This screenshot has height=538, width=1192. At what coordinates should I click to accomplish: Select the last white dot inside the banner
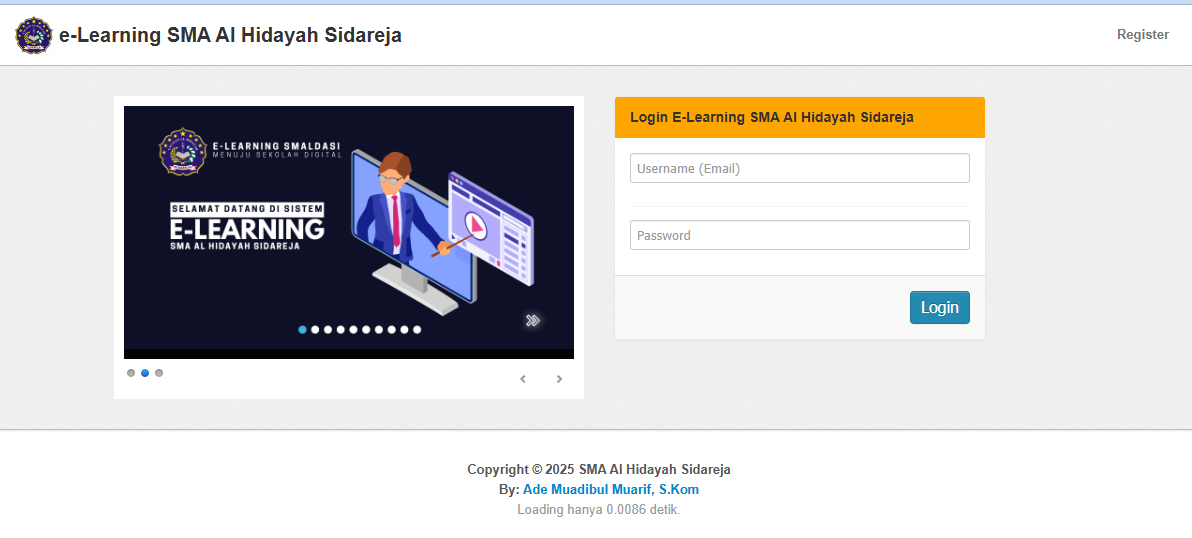(x=417, y=329)
